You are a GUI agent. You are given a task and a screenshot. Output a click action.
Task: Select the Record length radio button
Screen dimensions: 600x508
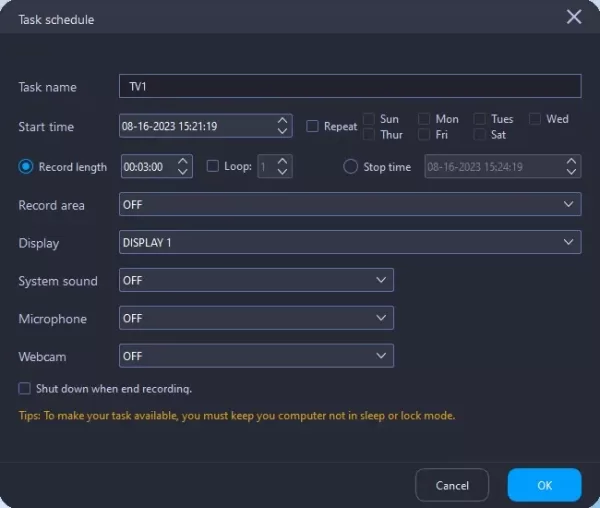click(x=26, y=167)
